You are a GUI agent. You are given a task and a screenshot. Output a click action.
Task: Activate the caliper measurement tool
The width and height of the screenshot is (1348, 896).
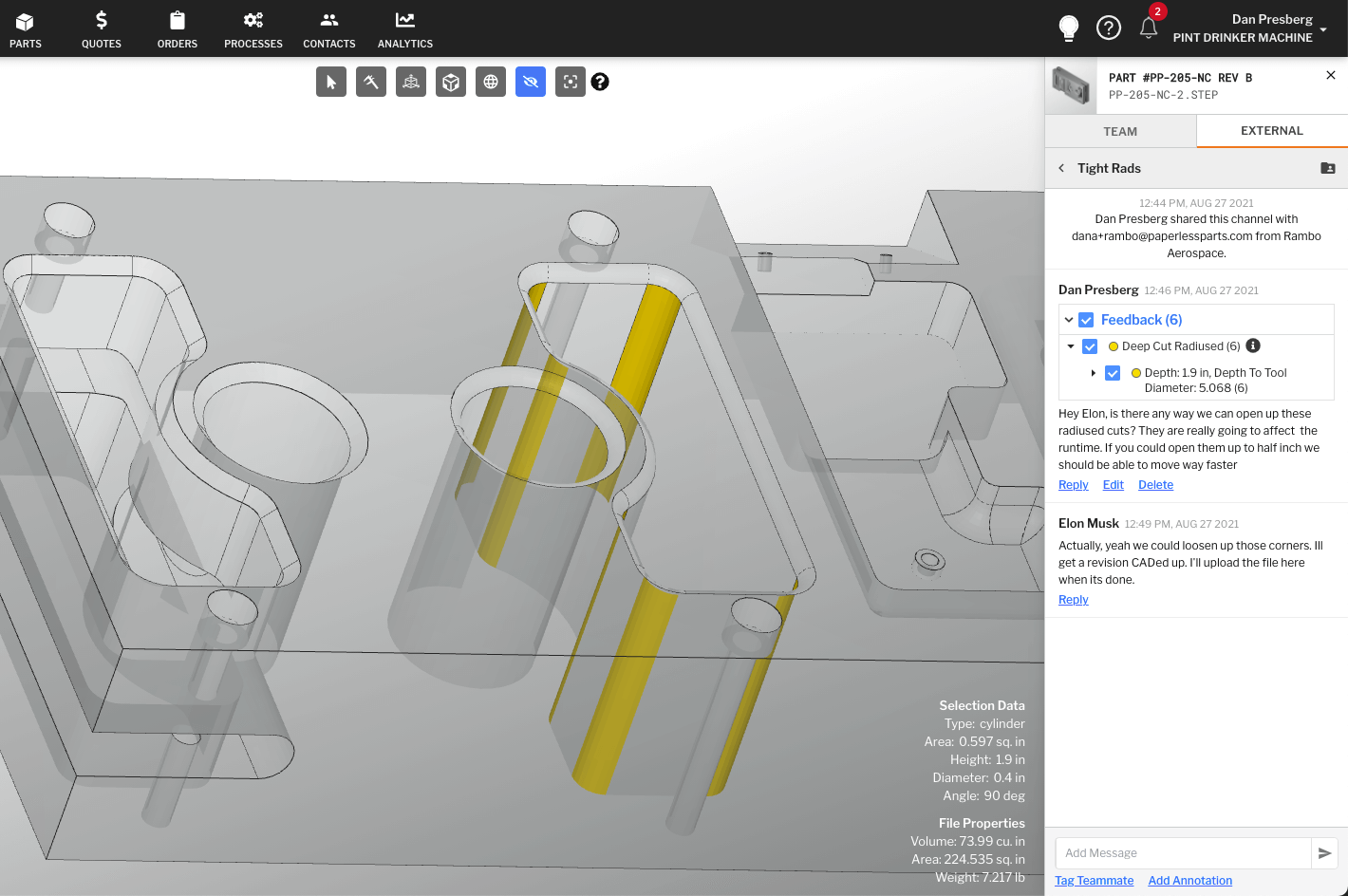click(370, 82)
